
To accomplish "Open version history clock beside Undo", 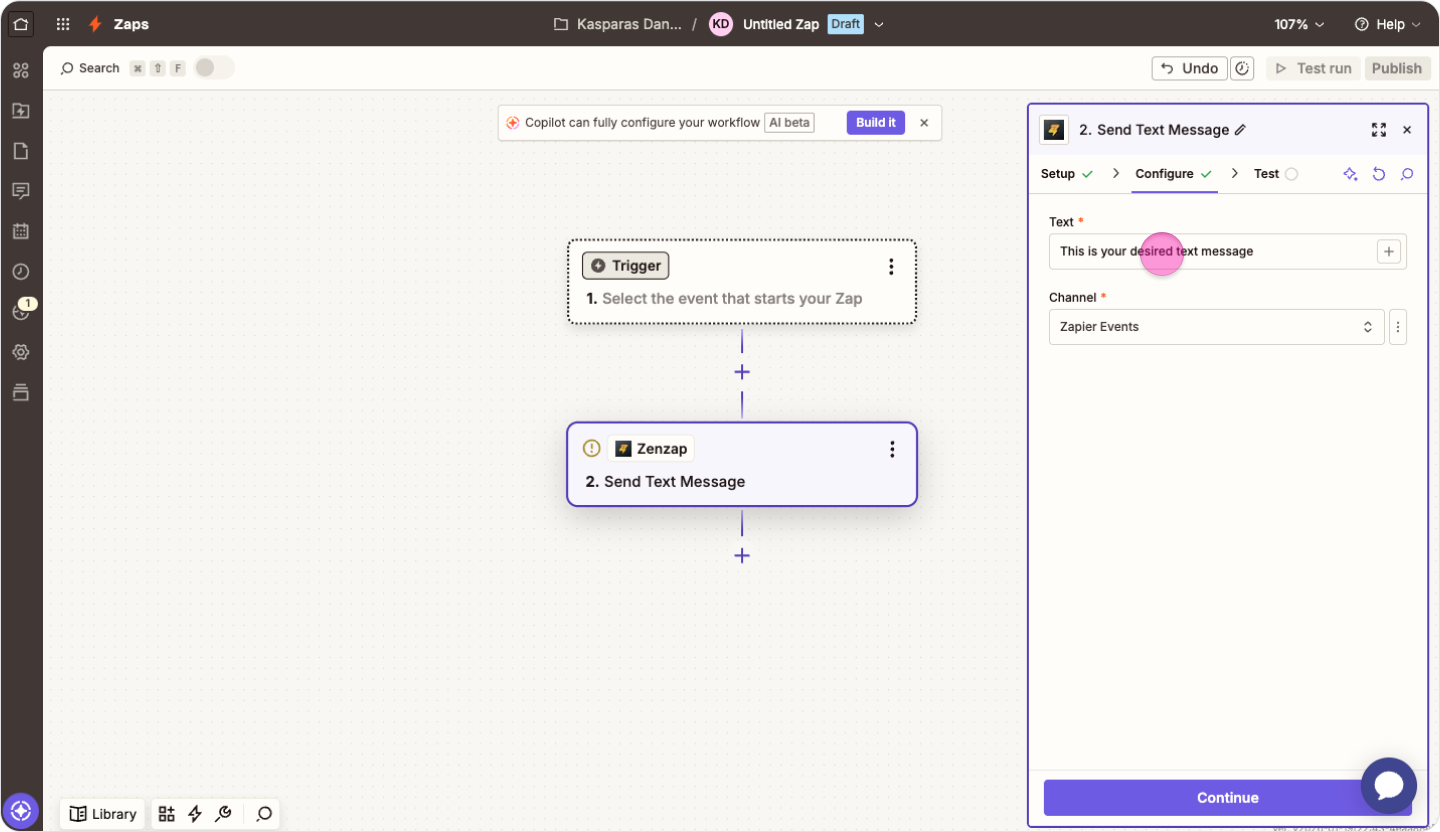I will [1242, 68].
